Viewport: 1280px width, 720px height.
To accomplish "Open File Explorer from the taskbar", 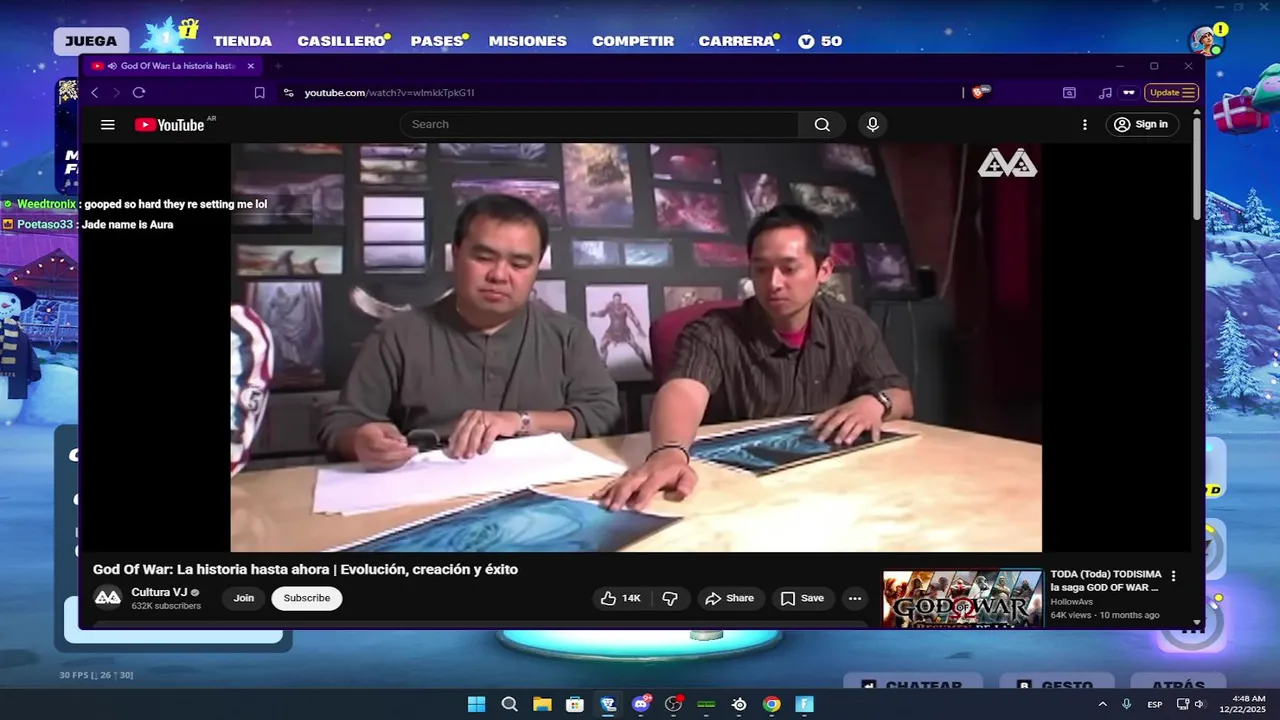I will [x=542, y=704].
